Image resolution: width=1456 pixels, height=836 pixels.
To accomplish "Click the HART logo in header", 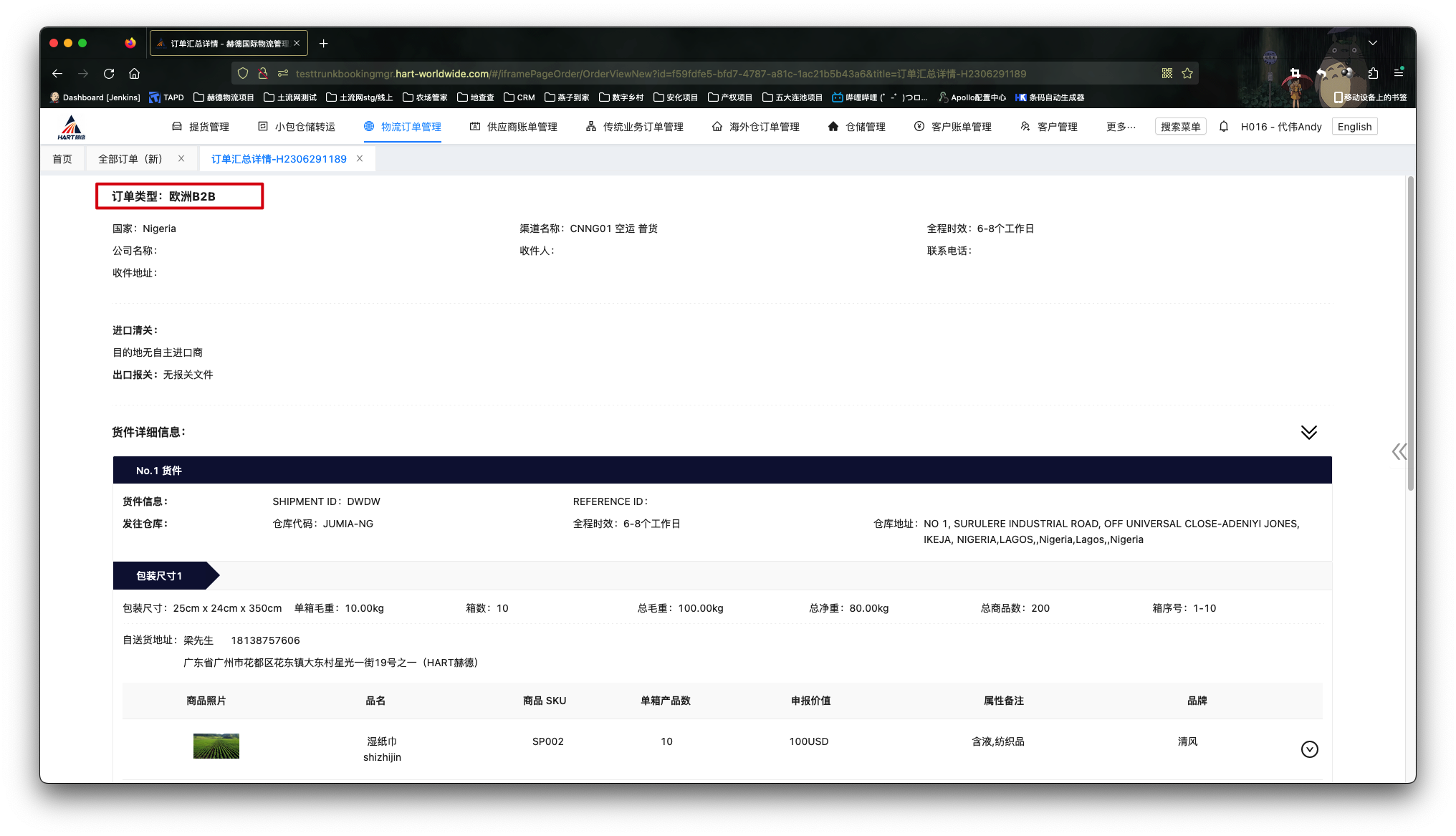I will coord(71,128).
